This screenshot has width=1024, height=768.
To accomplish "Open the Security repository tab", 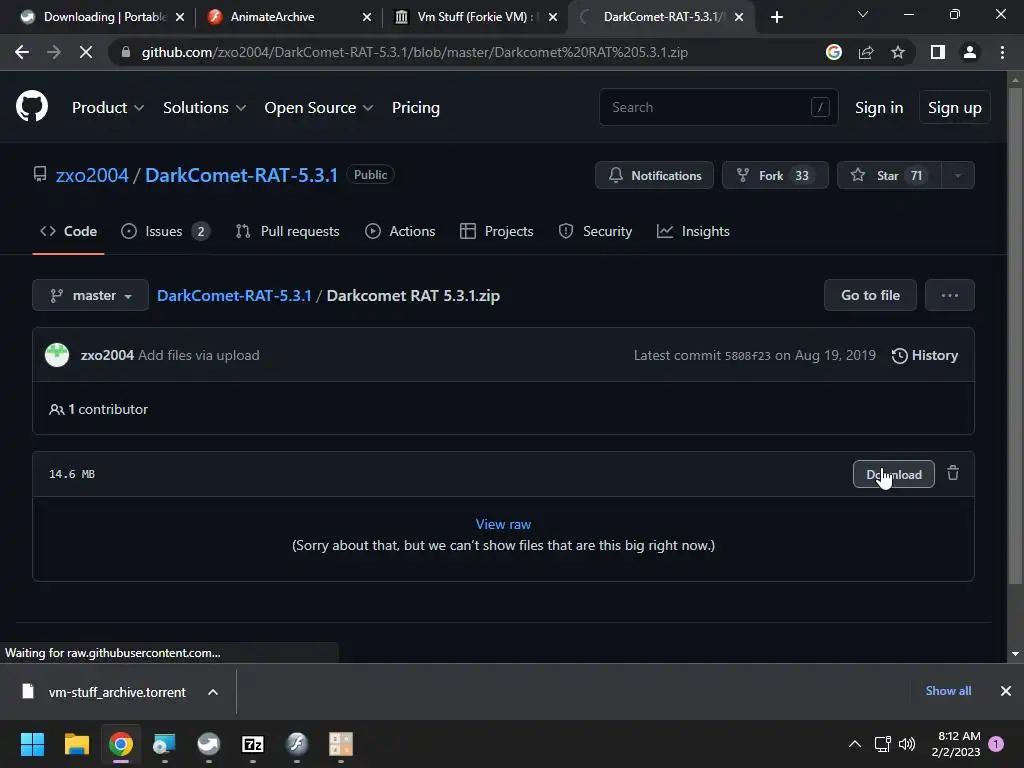I will coord(595,231).
